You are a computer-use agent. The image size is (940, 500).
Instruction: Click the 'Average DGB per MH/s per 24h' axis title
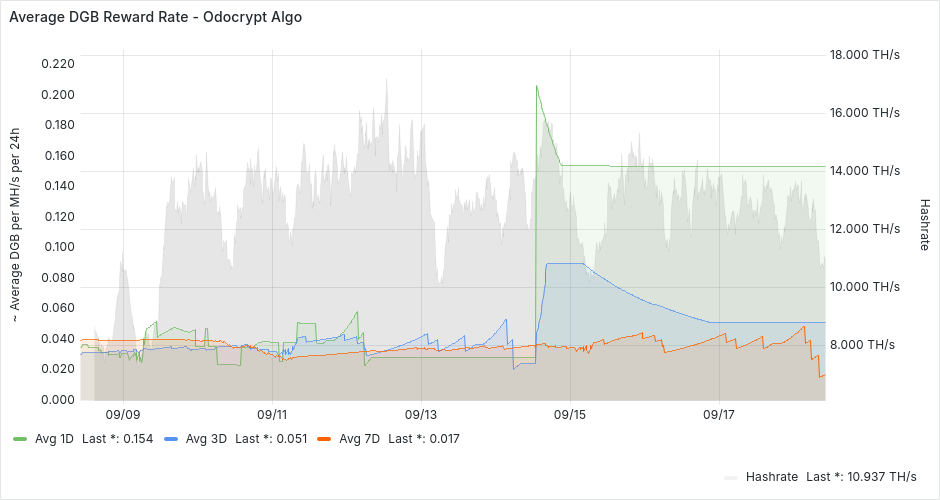[15, 225]
